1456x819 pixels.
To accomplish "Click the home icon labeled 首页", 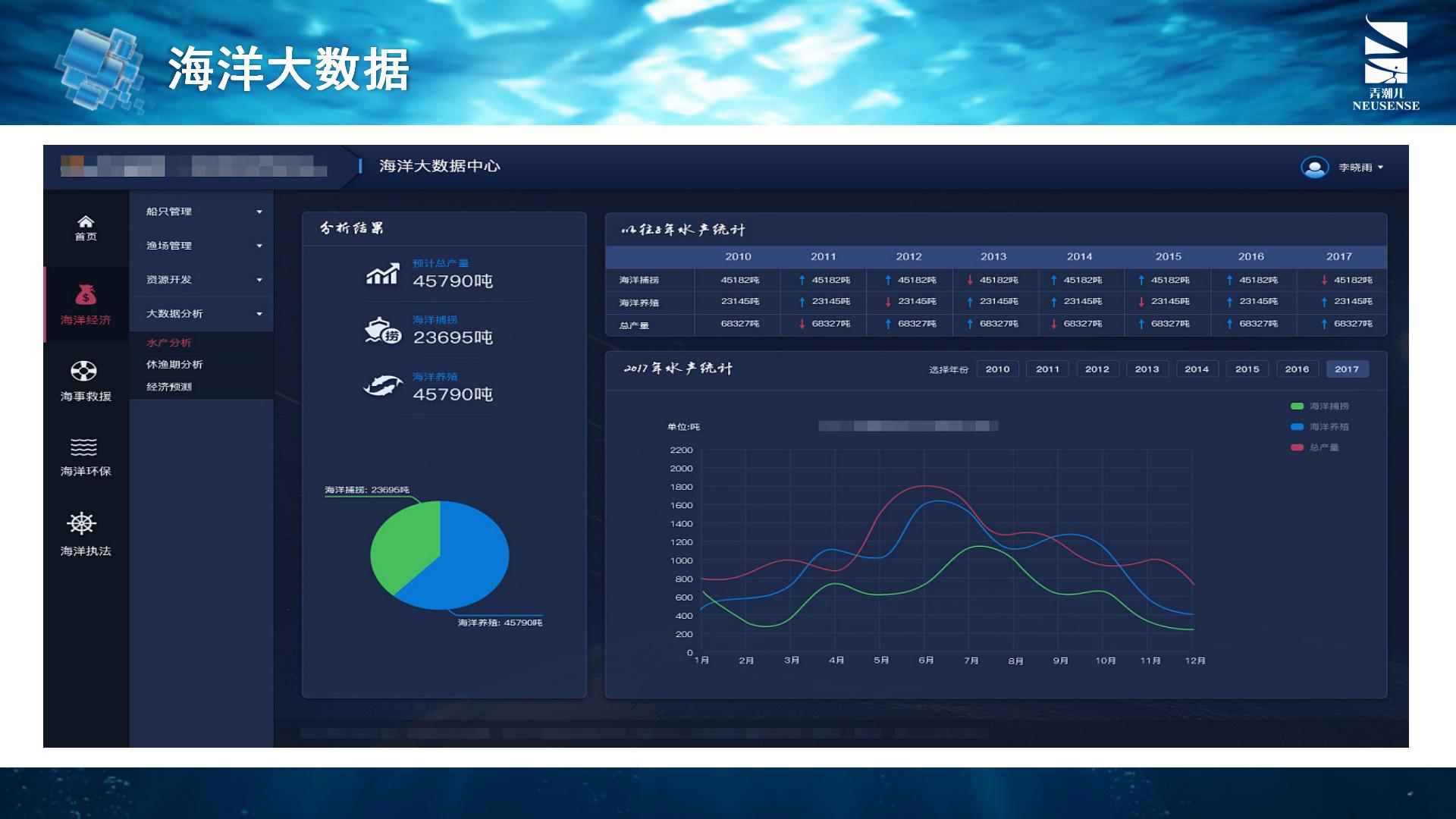I will (x=86, y=222).
